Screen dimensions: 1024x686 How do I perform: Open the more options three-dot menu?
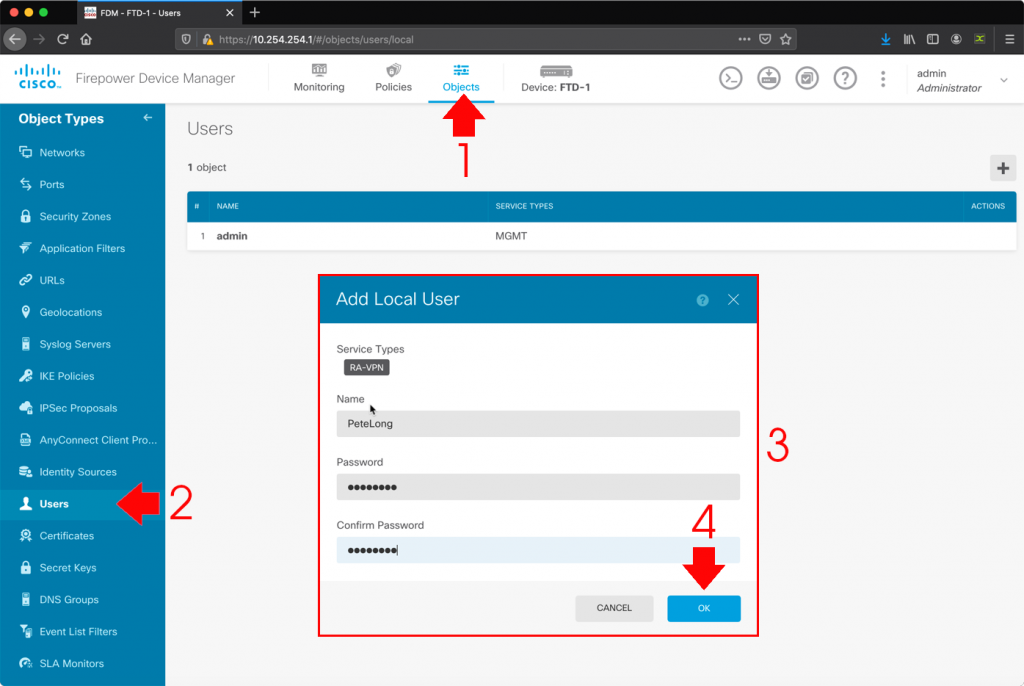pyautogui.click(x=883, y=77)
